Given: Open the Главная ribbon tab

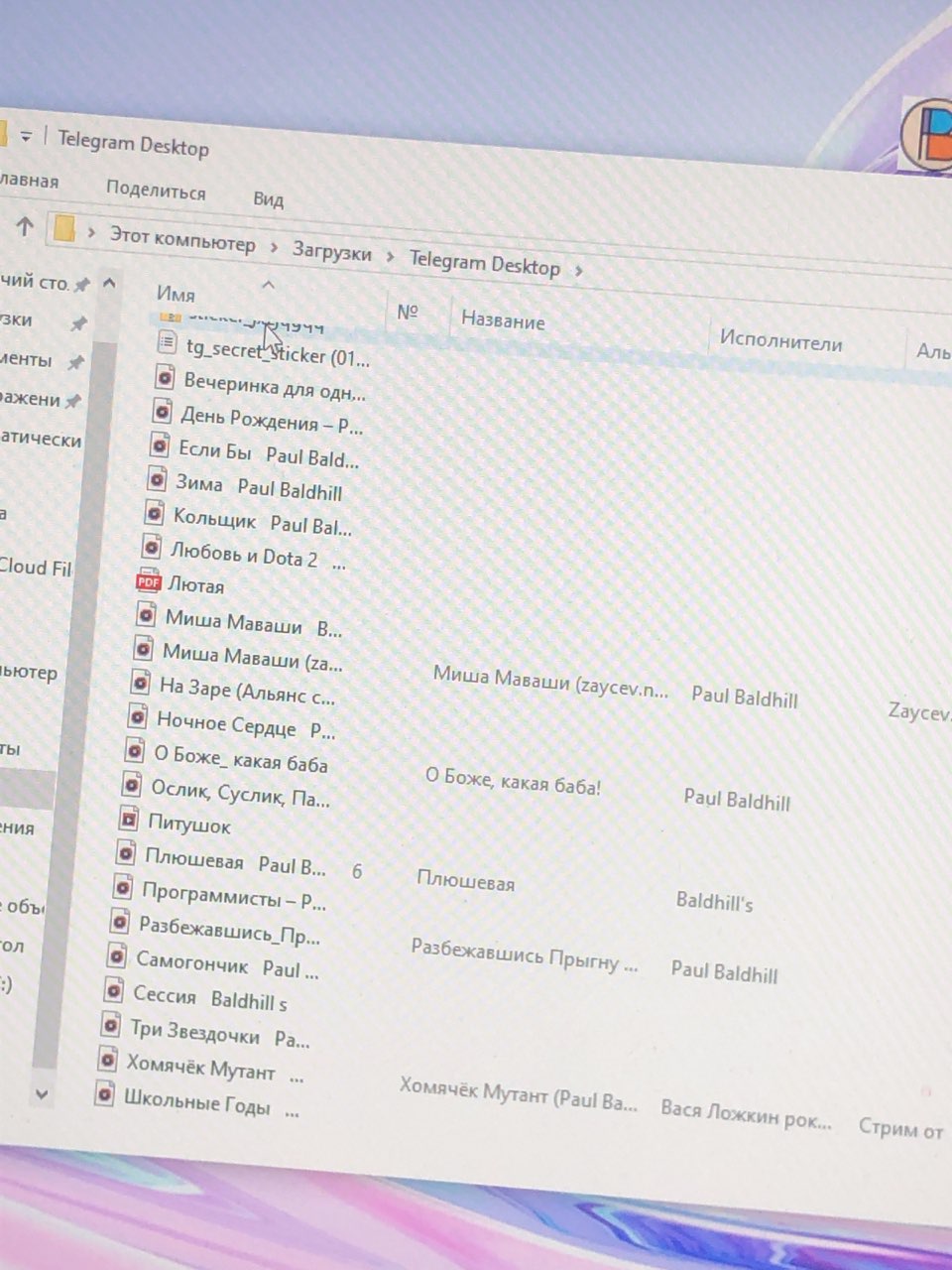Looking at the screenshot, I should click(x=29, y=181).
